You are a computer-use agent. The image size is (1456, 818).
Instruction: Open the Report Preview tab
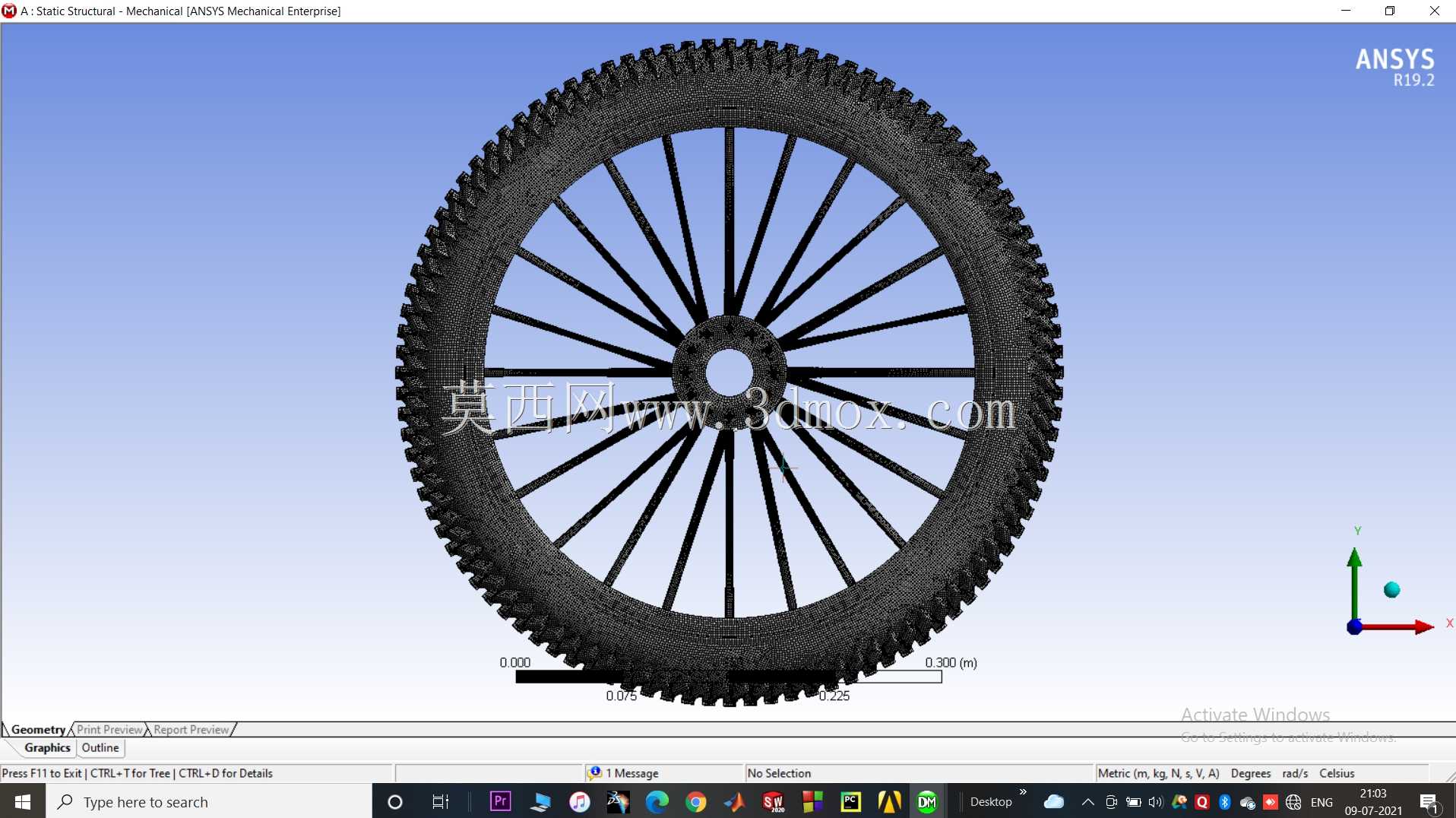191,729
